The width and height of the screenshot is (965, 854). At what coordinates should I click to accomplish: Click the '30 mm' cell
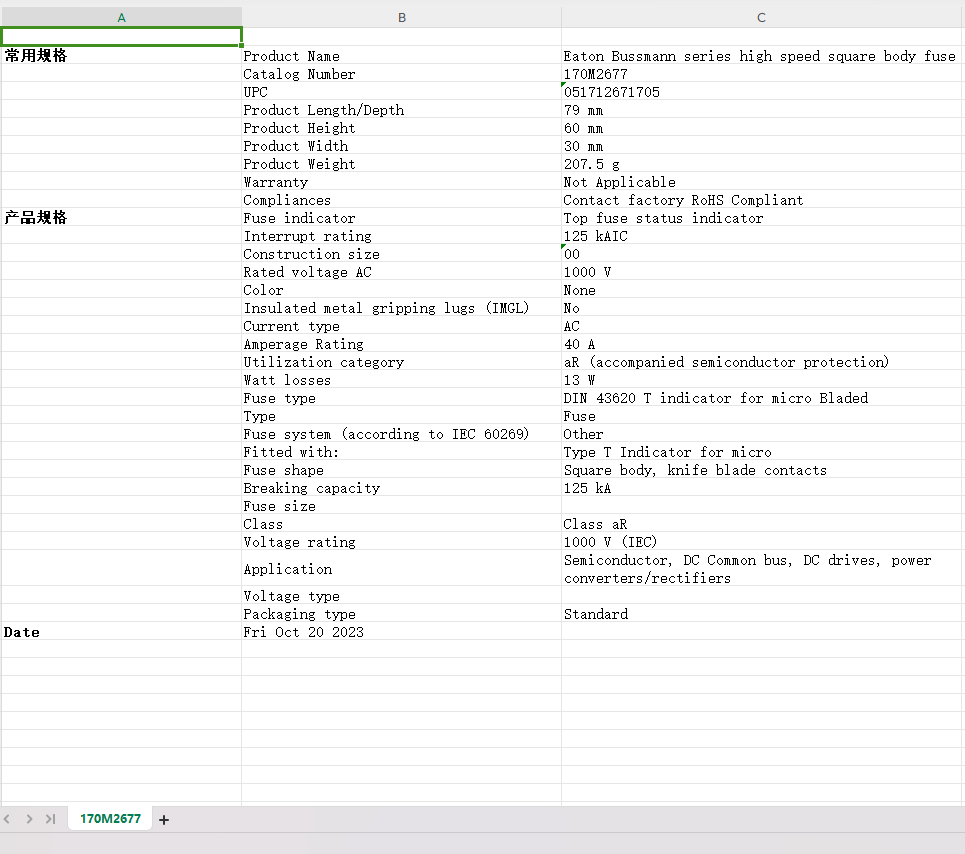(761, 146)
